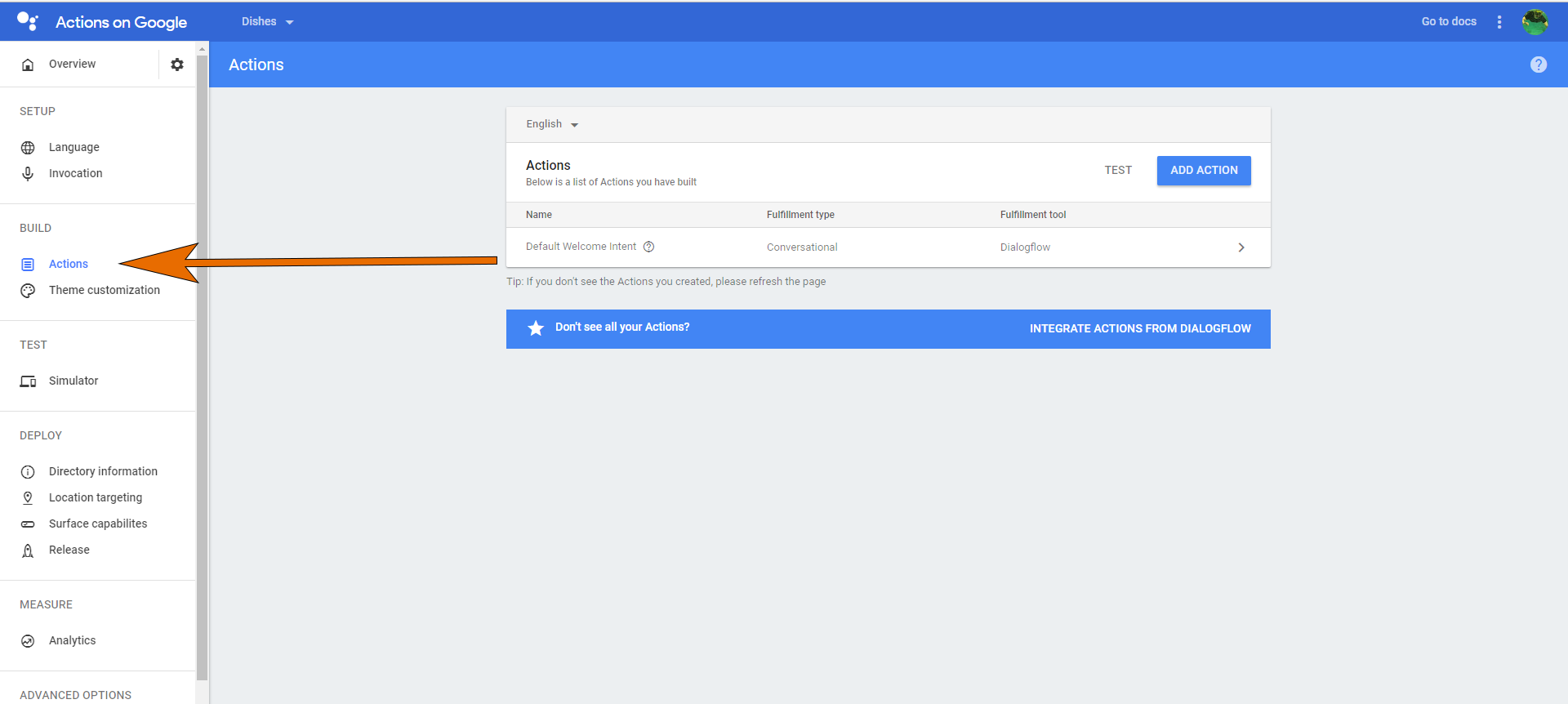Click the Location targeting pin icon
1568x704 pixels.
28,498
